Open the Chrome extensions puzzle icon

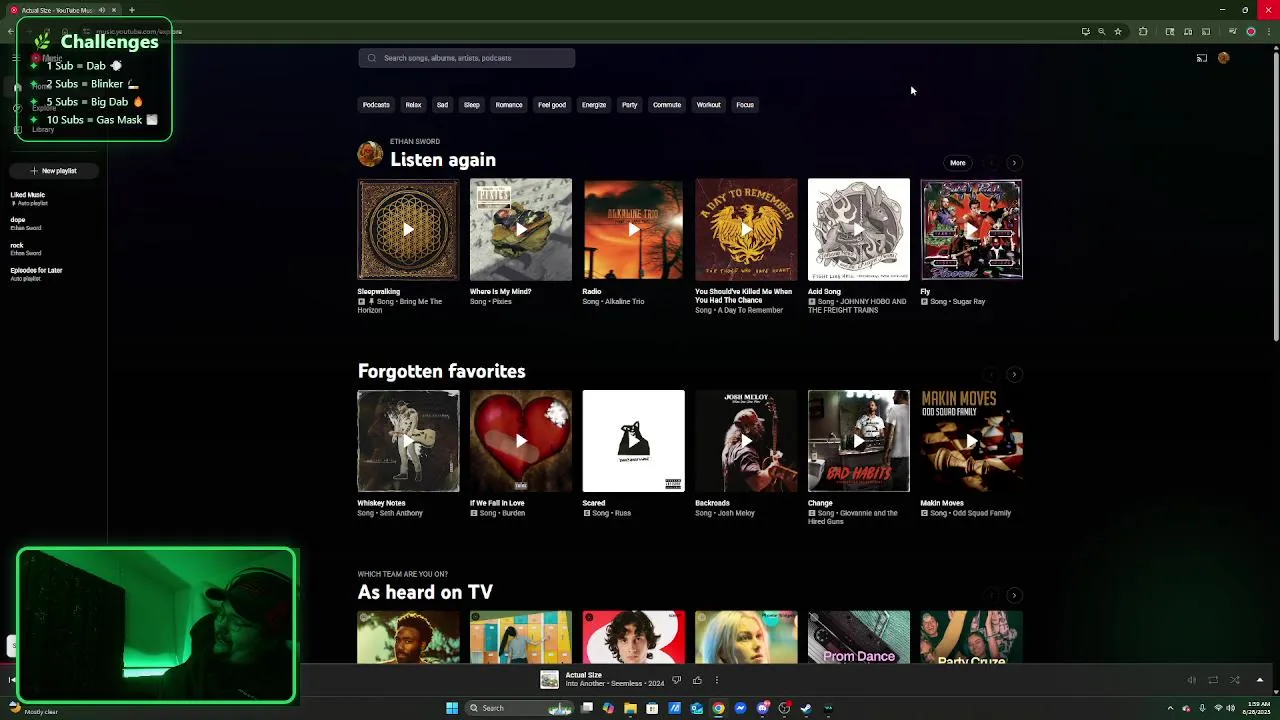coord(1143,31)
